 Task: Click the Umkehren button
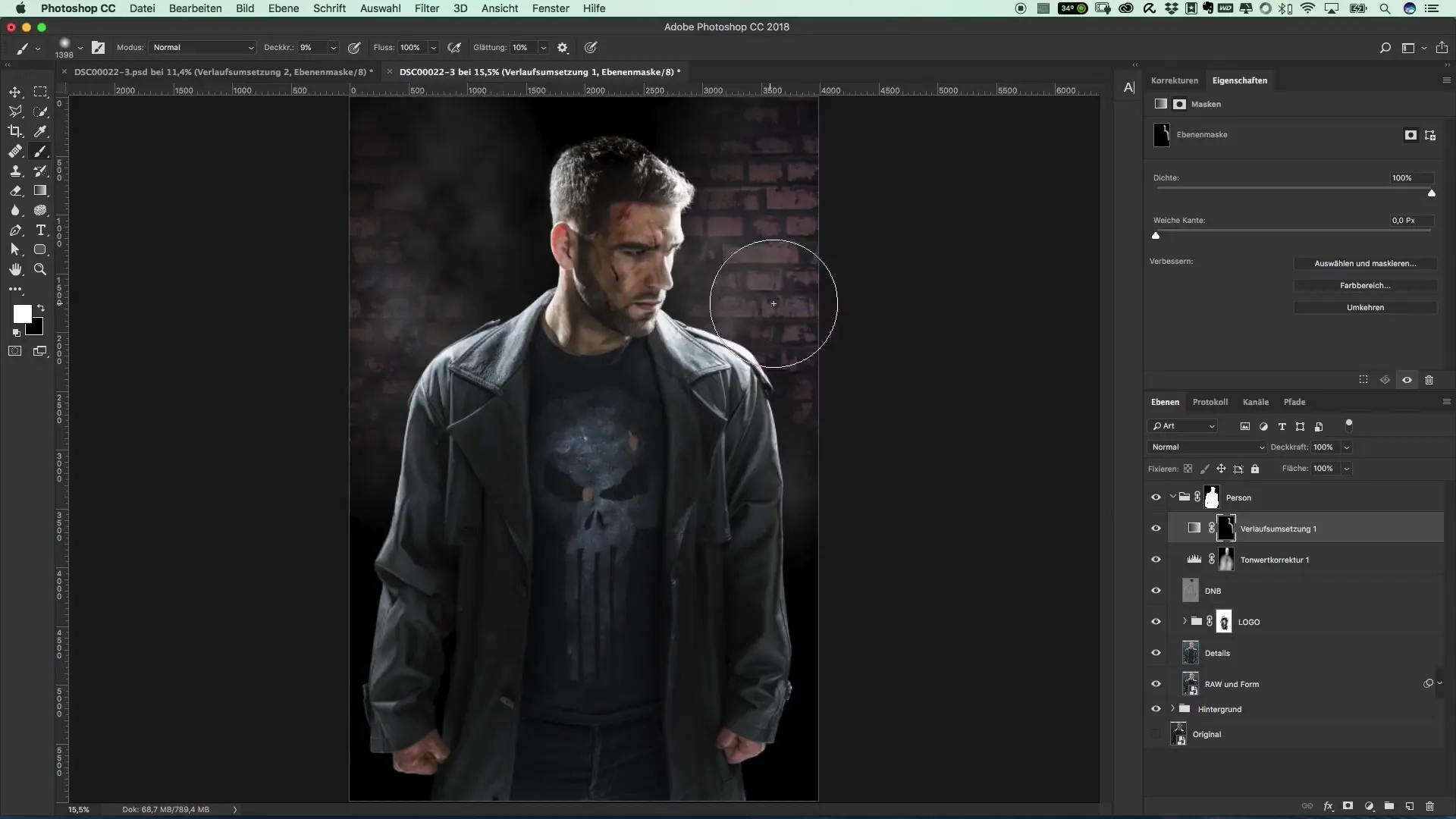[1365, 308]
